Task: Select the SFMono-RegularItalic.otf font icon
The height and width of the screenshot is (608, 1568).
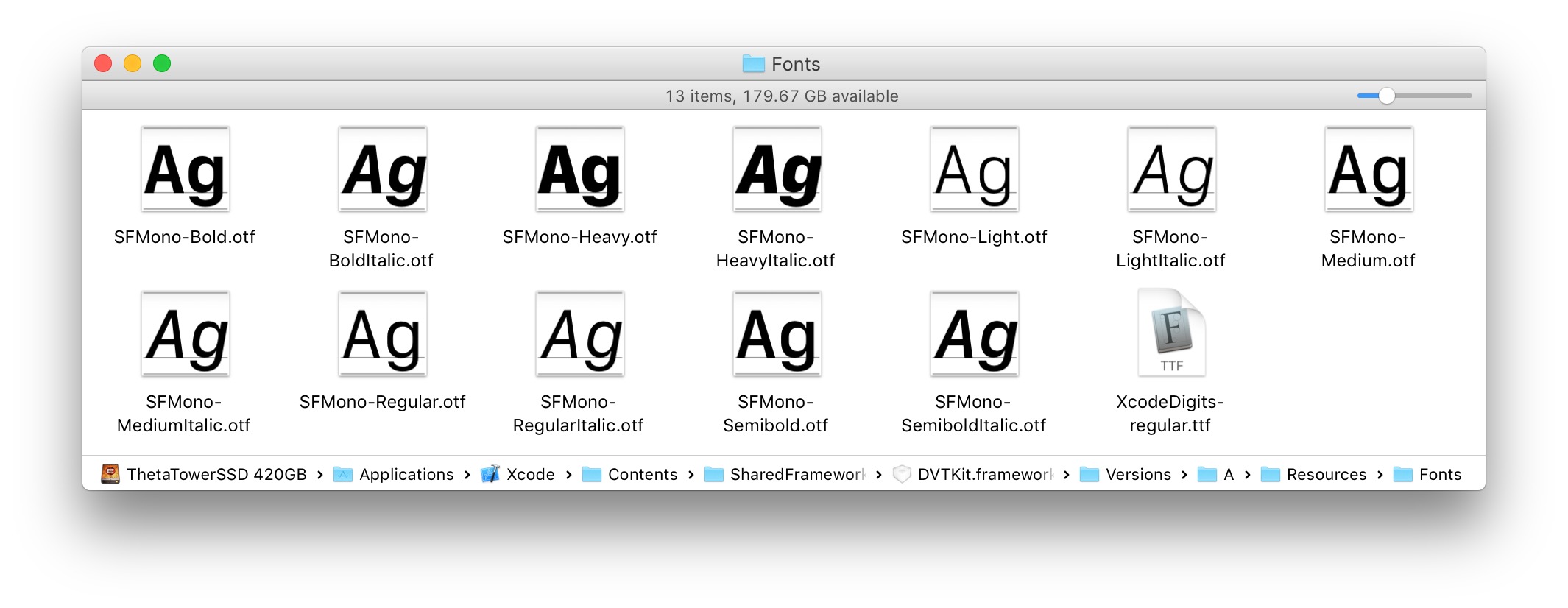Action: [x=580, y=334]
